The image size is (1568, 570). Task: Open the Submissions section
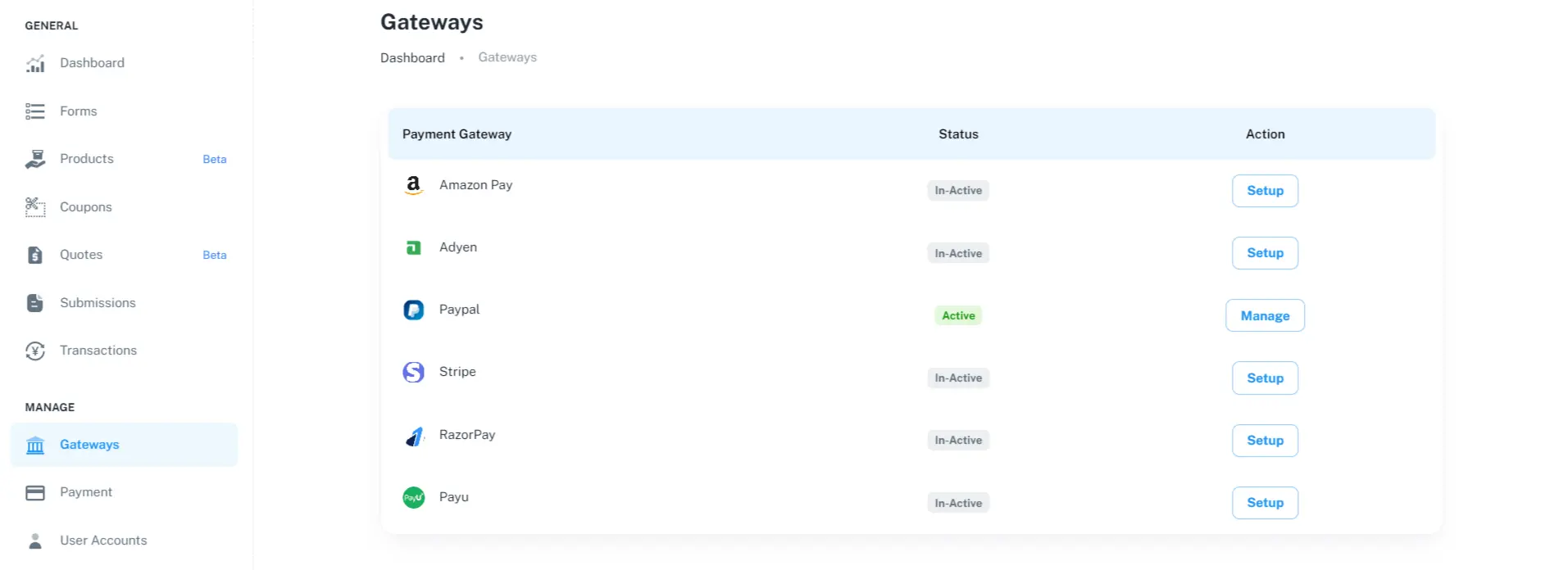[x=98, y=303]
